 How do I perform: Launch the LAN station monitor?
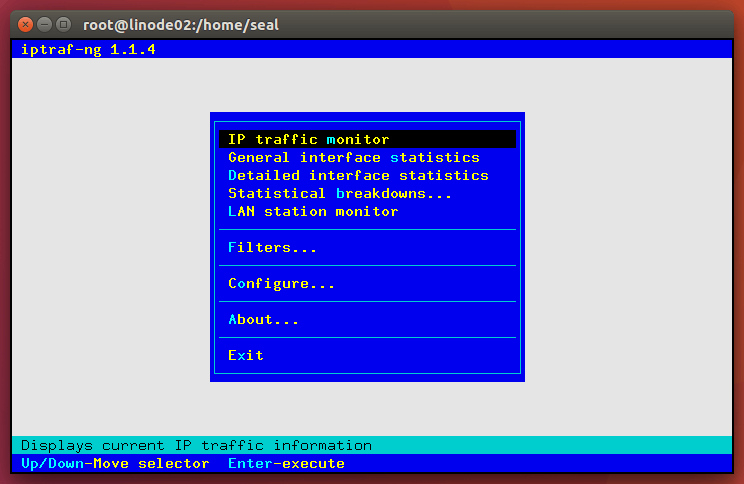[x=313, y=211]
